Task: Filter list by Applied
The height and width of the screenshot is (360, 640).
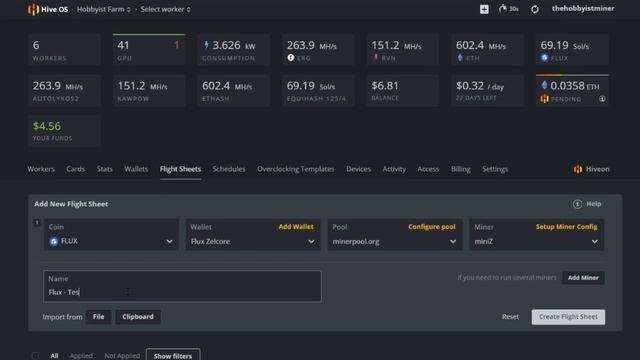Action: pos(81,356)
